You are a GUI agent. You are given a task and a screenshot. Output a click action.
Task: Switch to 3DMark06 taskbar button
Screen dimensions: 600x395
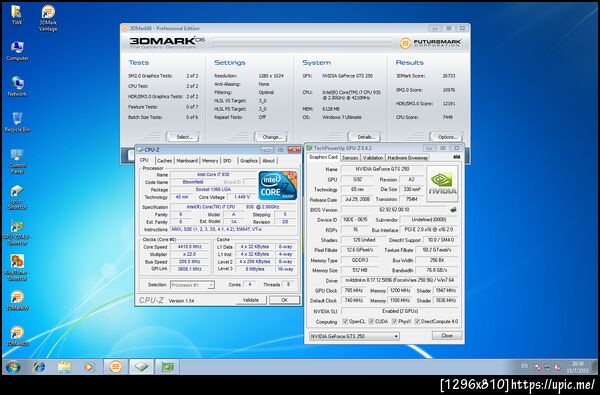pos(115,367)
